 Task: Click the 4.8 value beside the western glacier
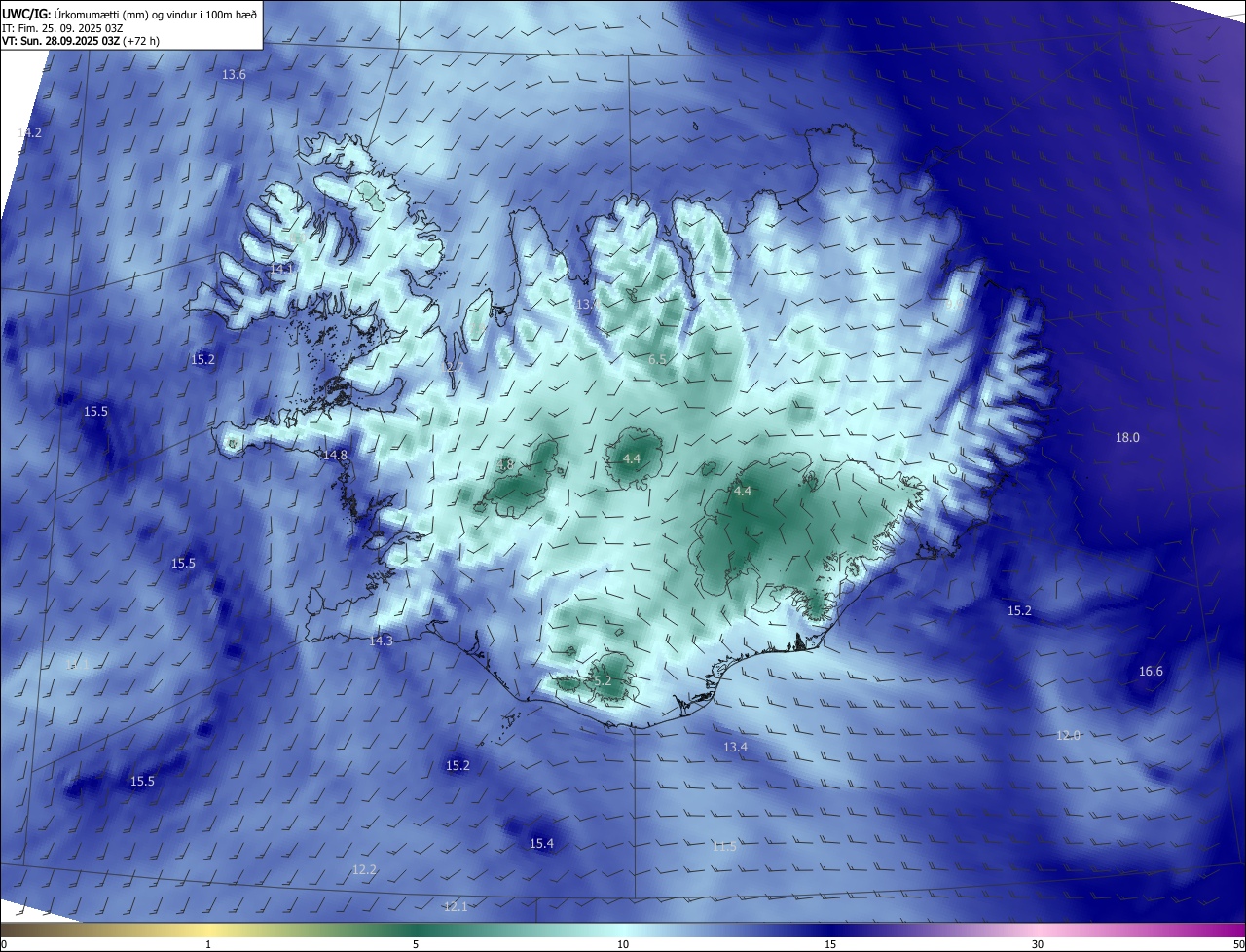coord(505,465)
